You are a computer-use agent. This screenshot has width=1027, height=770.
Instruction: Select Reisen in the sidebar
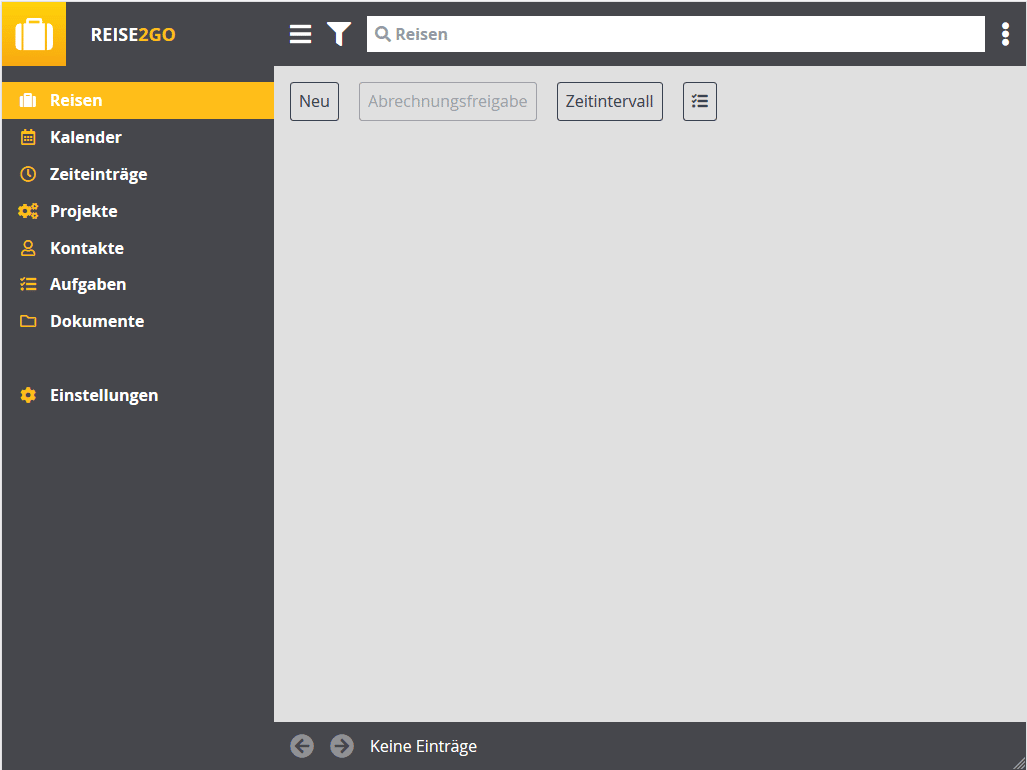tap(76, 100)
